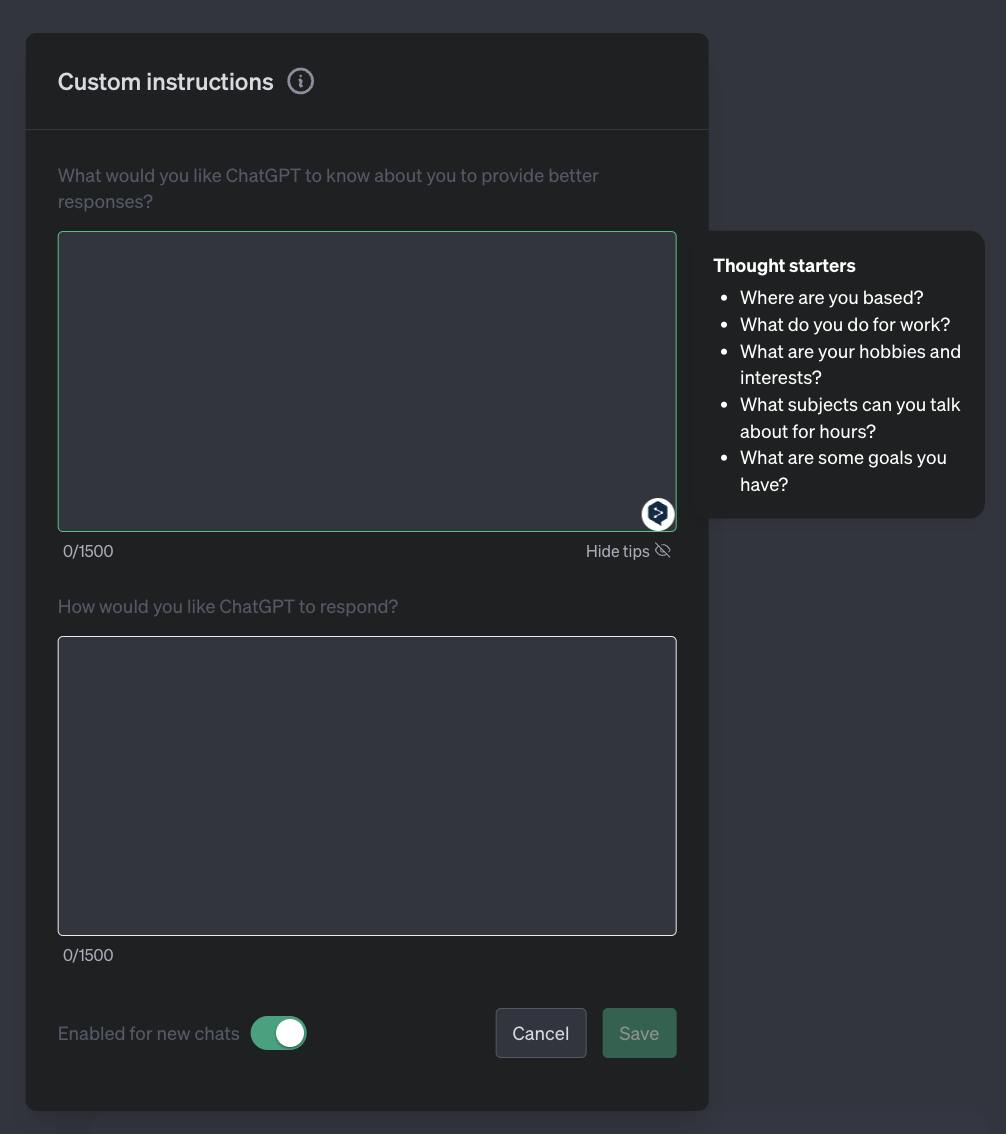This screenshot has height=1134, width=1006.
Task: Click the crossed-eye icon next to Hide tips
Action: click(x=662, y=550)
